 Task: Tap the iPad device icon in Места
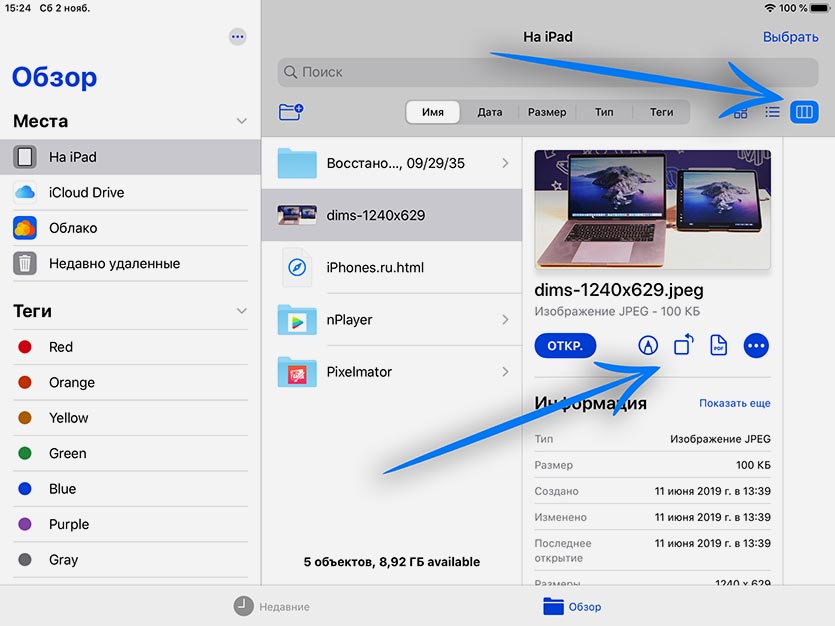point(24,157)
